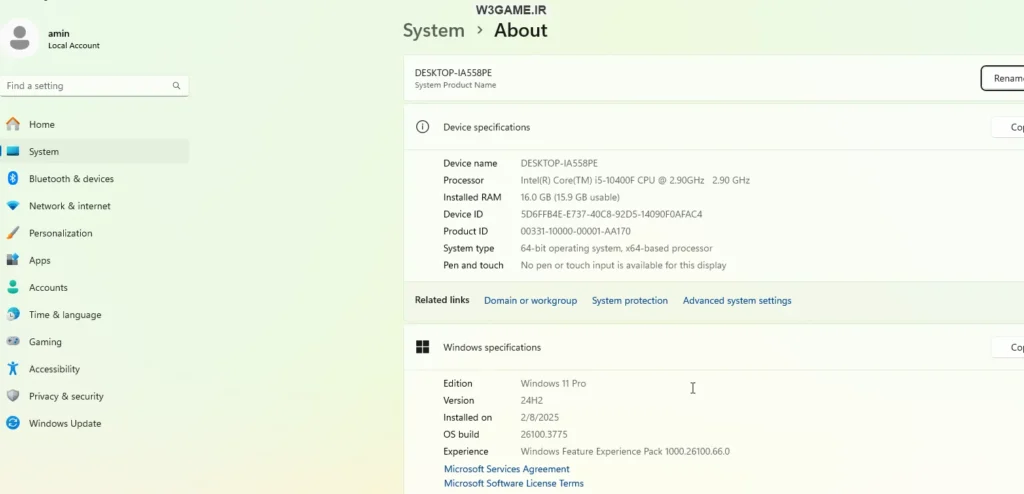Copy device specifications button
Screen dimensions: 1024x494
click(x=1008, y=127)
